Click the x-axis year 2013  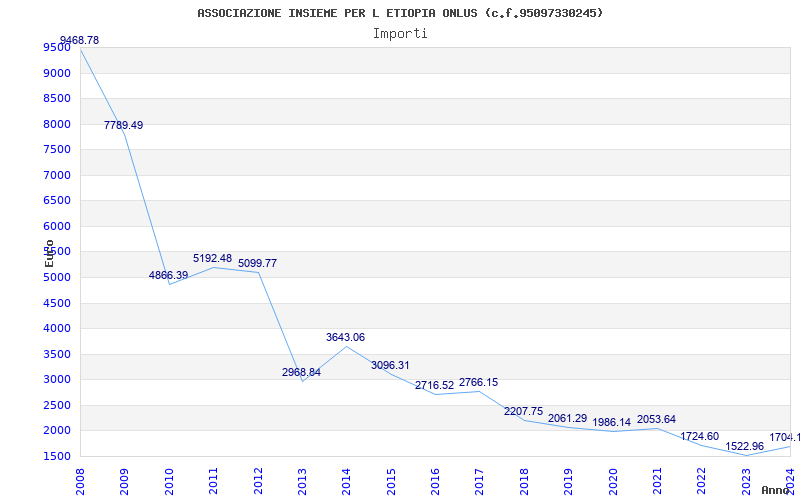point(302,482)
